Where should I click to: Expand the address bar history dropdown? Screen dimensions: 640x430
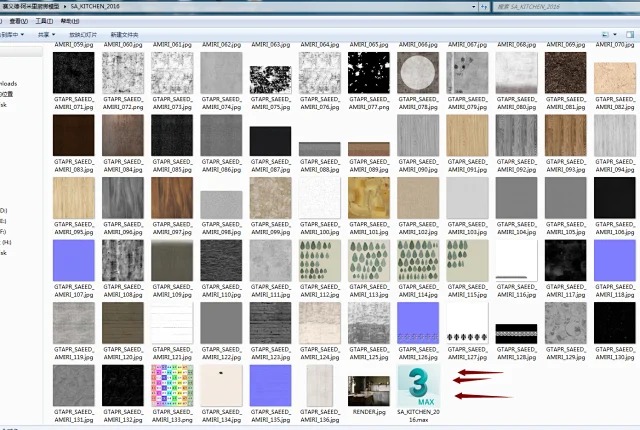point(474,6)
